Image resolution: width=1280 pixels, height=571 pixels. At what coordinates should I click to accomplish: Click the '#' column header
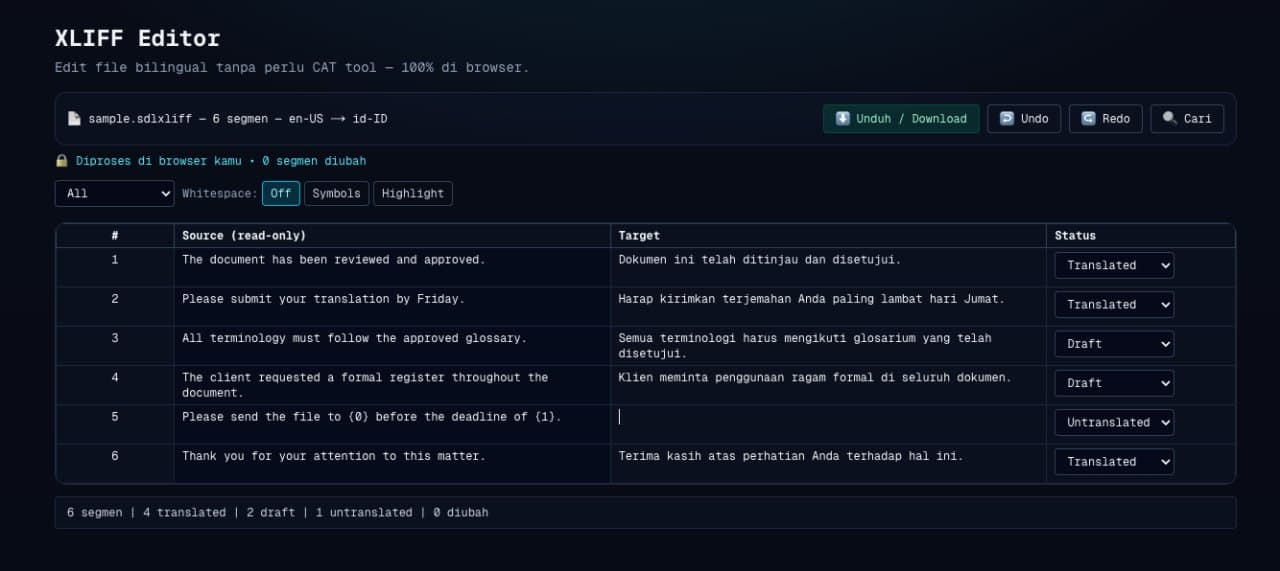point(115,236)
